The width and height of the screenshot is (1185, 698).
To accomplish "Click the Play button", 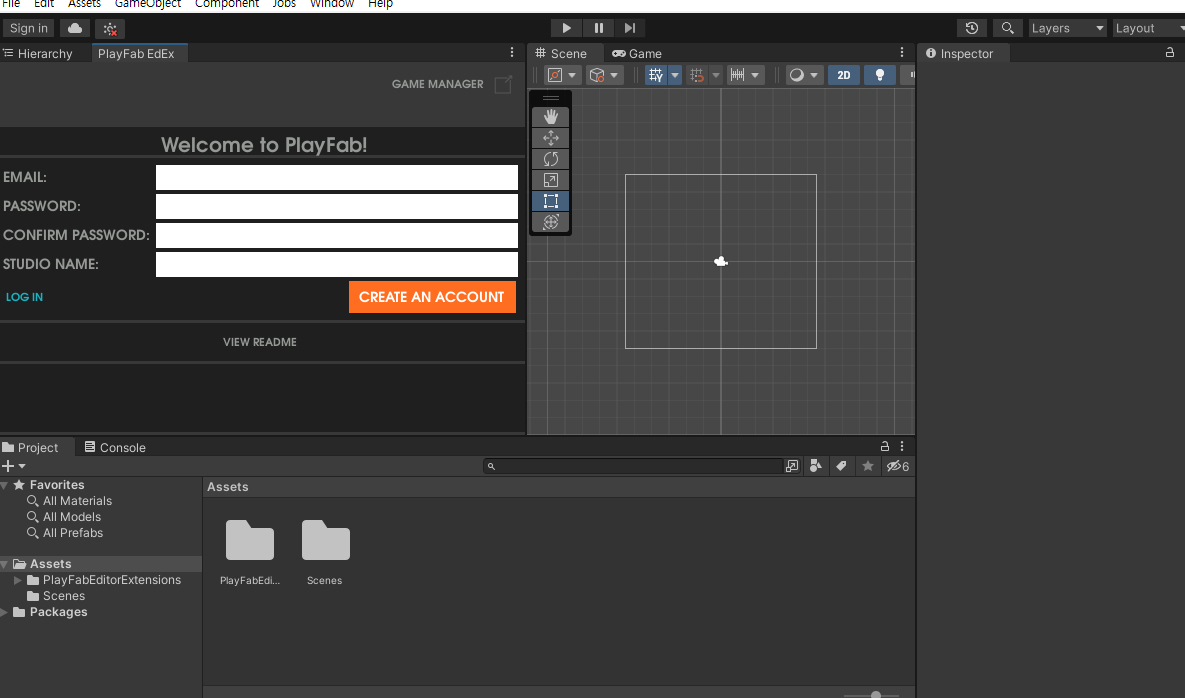I will click(x=566, y=28).
